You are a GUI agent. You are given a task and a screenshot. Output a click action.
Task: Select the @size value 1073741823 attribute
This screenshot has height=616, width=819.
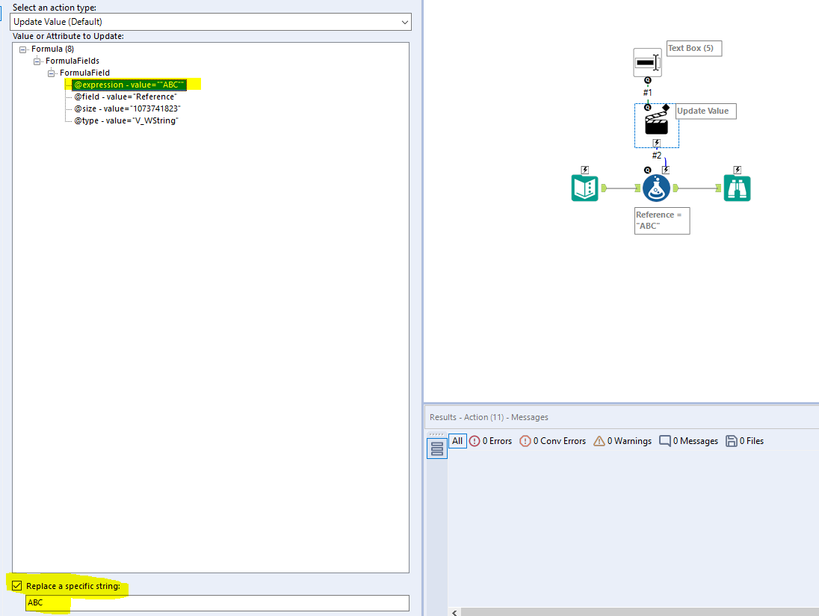pyautogui.click(x=127, y=109)
